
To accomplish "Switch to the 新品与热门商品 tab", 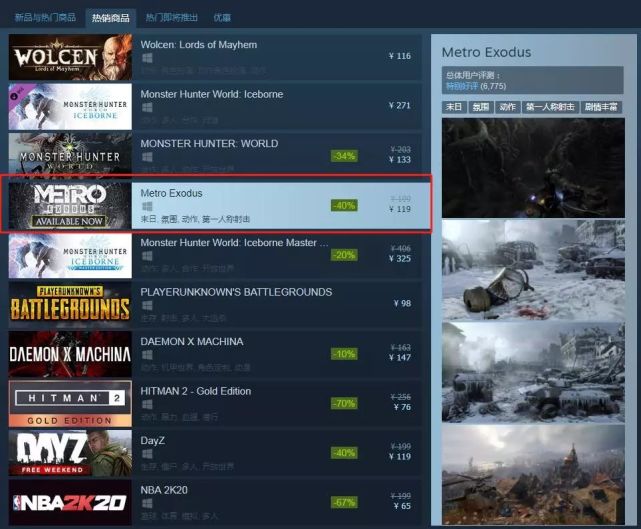I will coord(45,17).
